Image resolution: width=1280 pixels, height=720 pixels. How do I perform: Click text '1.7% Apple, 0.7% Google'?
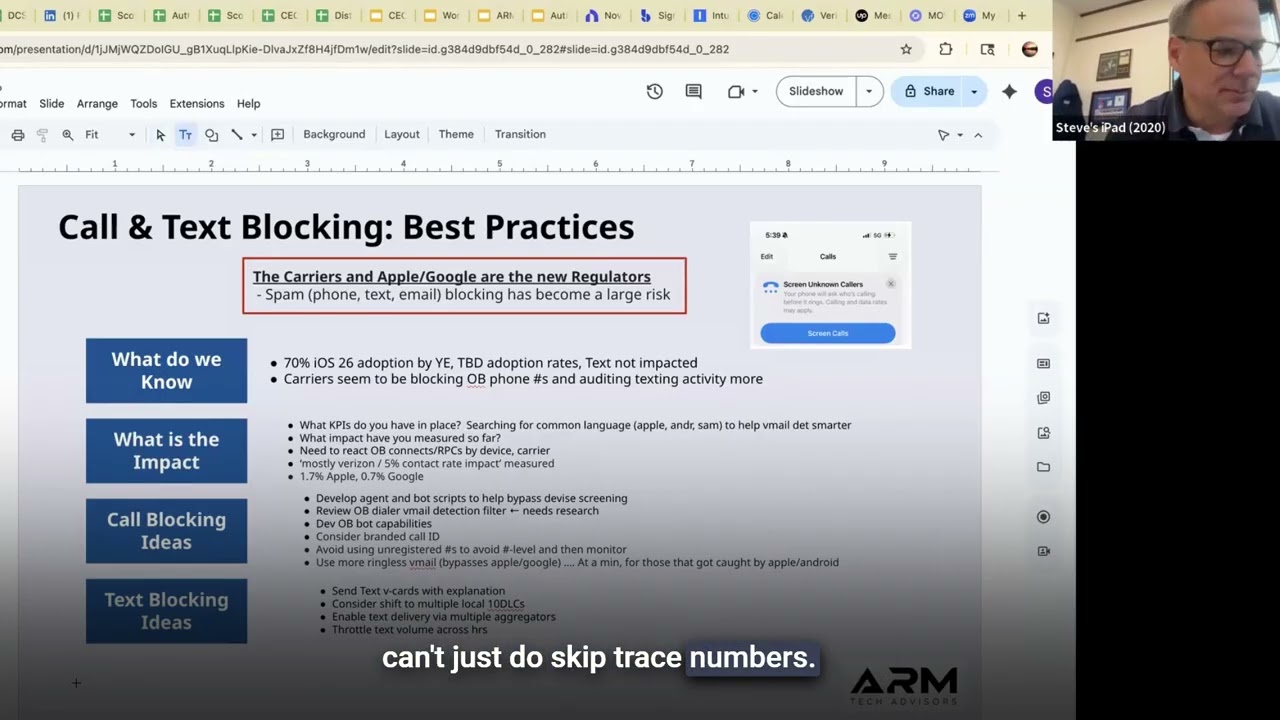361,476
